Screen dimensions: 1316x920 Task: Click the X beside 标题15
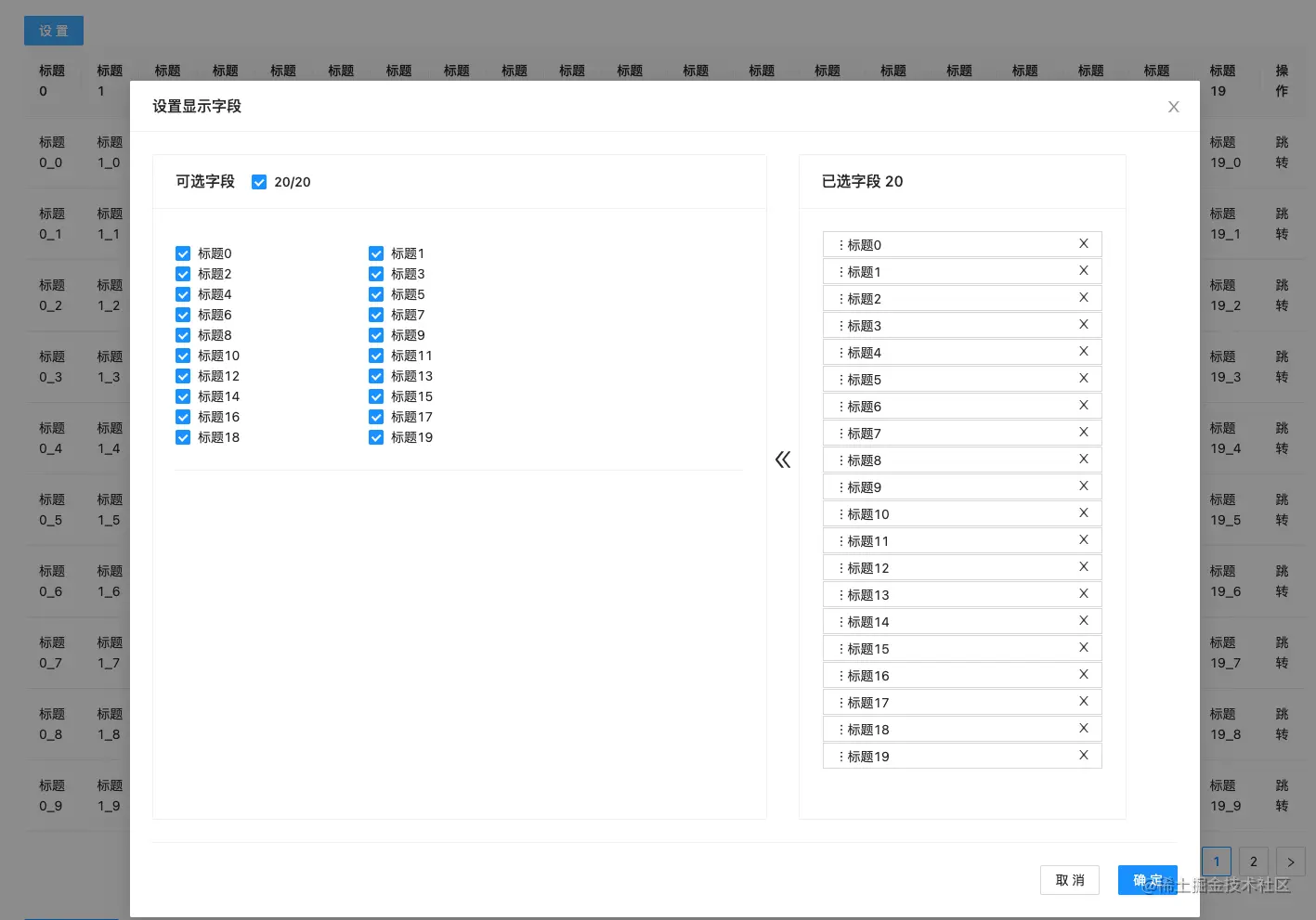coord(1083,648)
